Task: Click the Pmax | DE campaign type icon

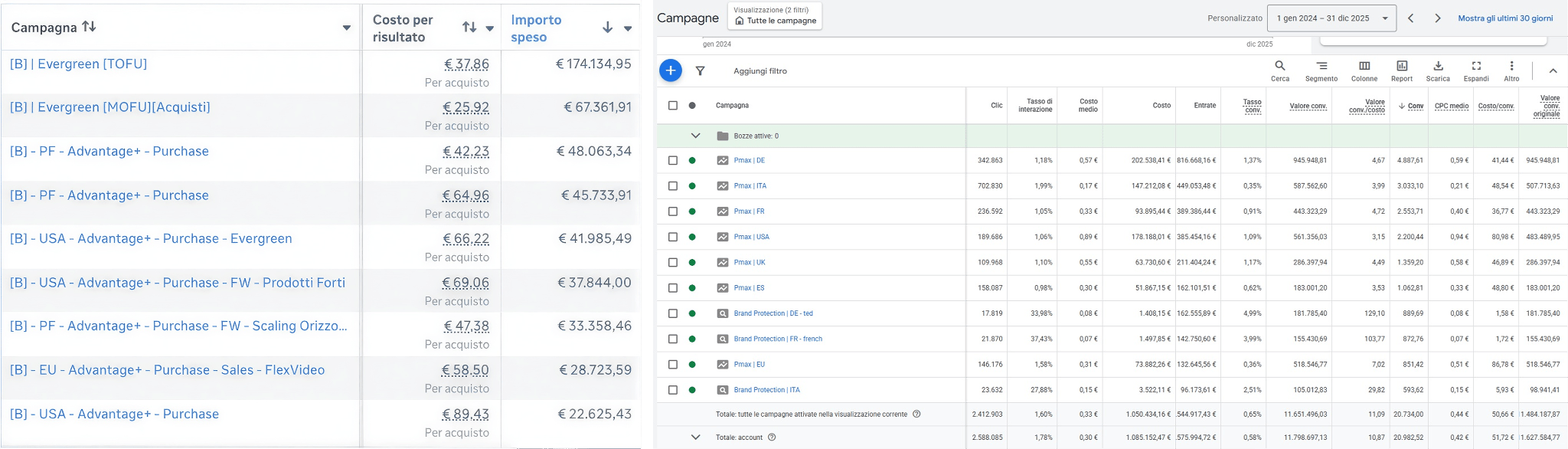Action: (723, 160)
